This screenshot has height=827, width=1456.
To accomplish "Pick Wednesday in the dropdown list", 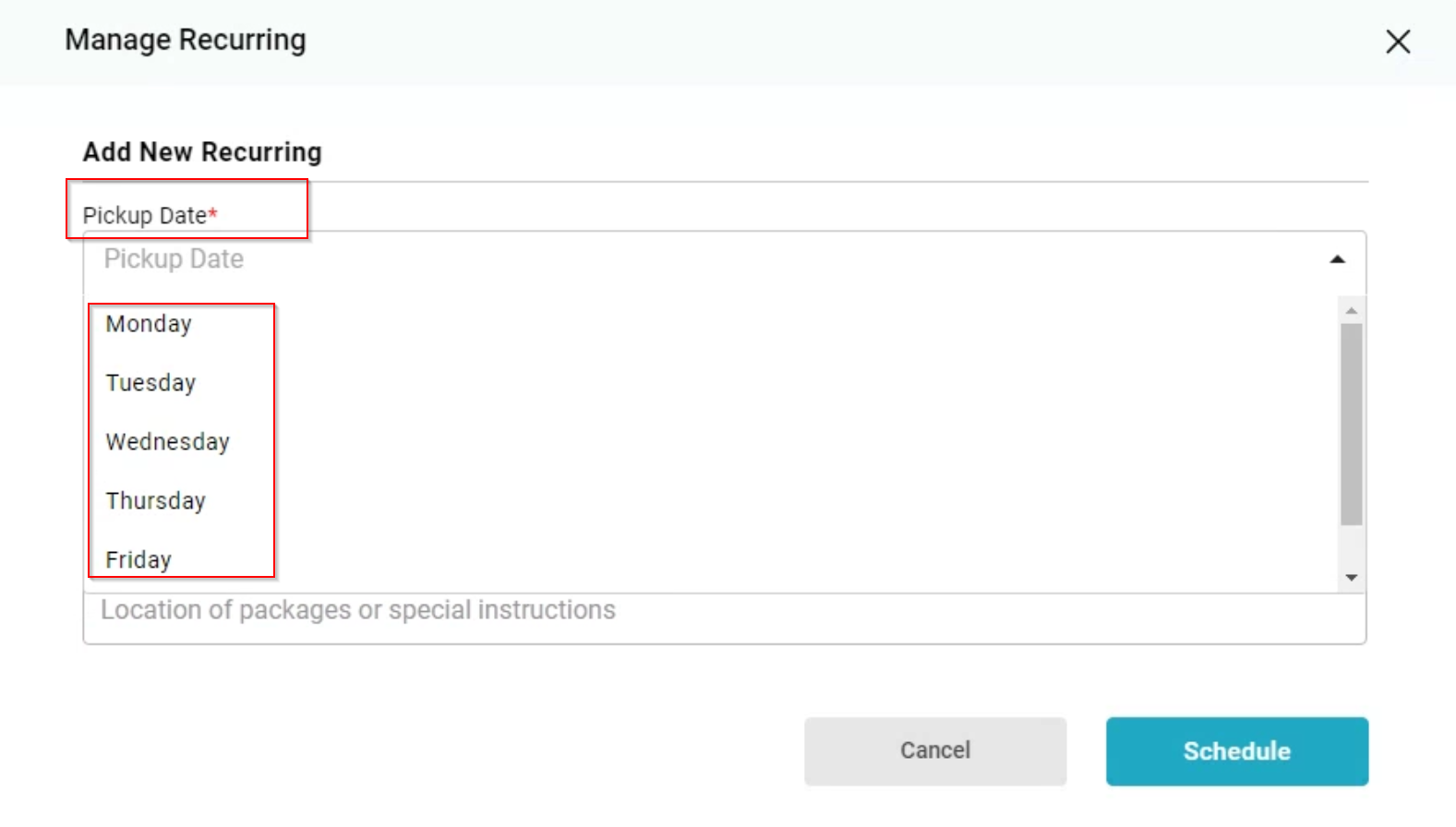I will (x=167, y=442).
